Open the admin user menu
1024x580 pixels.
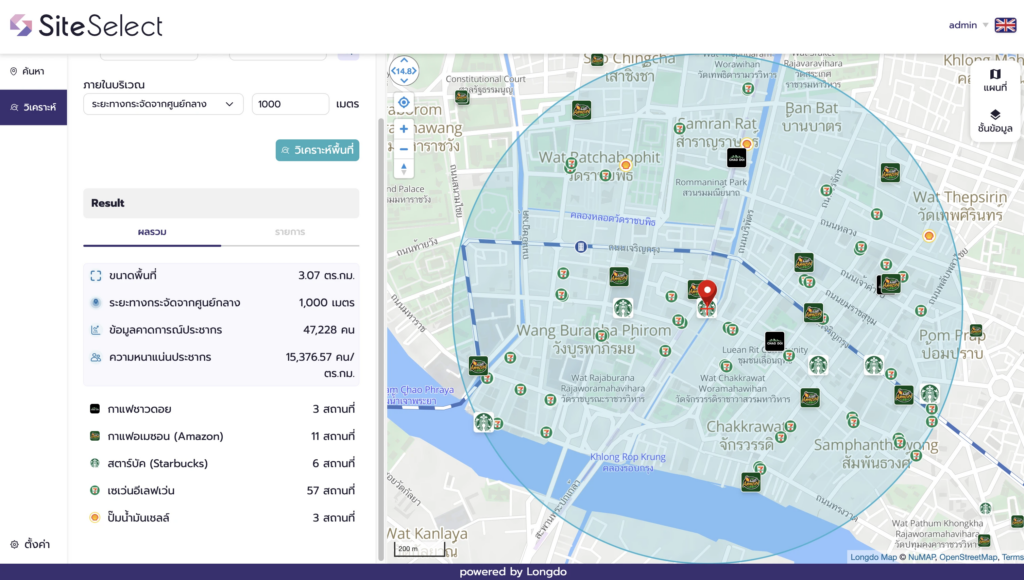coord(968,25)
